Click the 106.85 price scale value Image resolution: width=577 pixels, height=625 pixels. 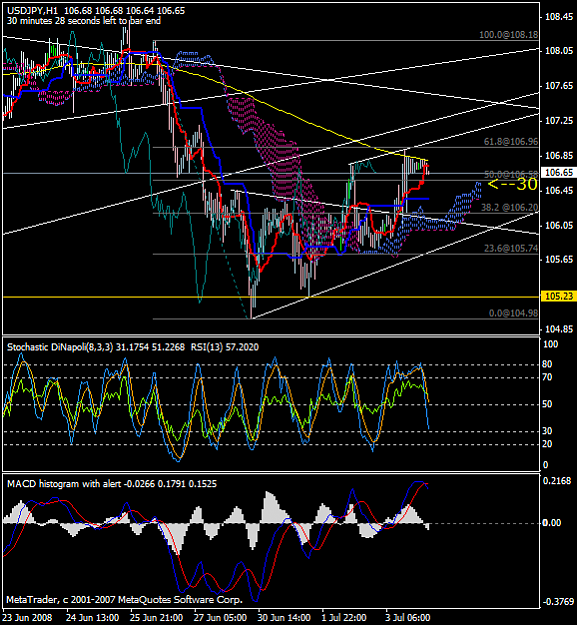tap(559, 156)
